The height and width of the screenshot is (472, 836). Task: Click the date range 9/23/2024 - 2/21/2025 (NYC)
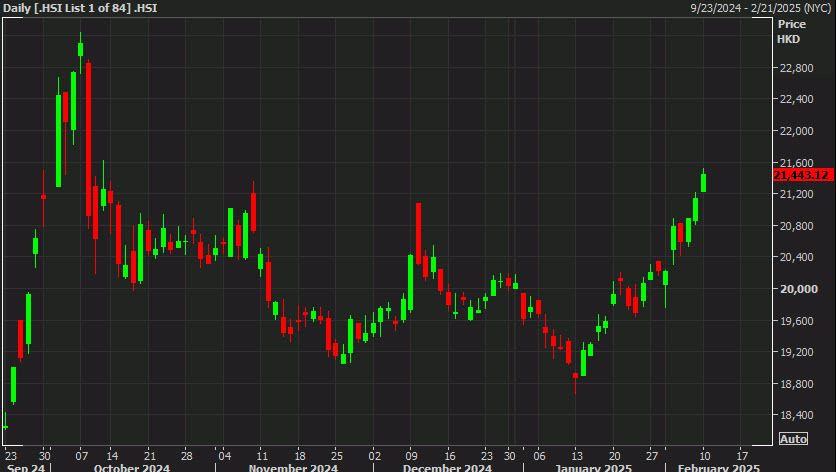(761, 8)
